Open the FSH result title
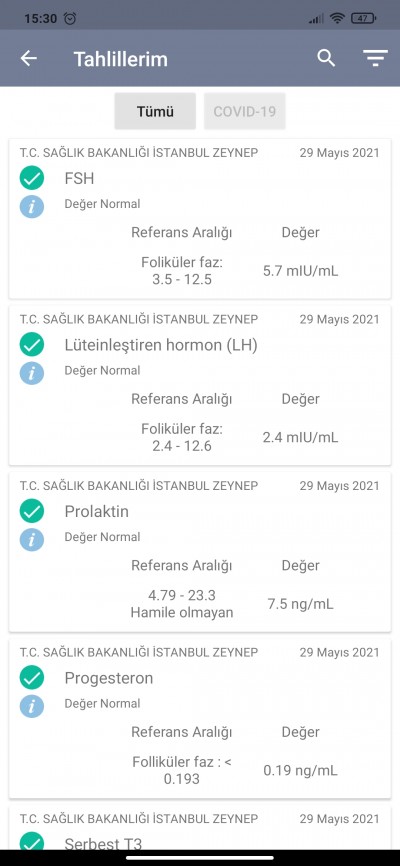Image resolution: width=400 pixels, height=866 pixels. tap(80, 178)
